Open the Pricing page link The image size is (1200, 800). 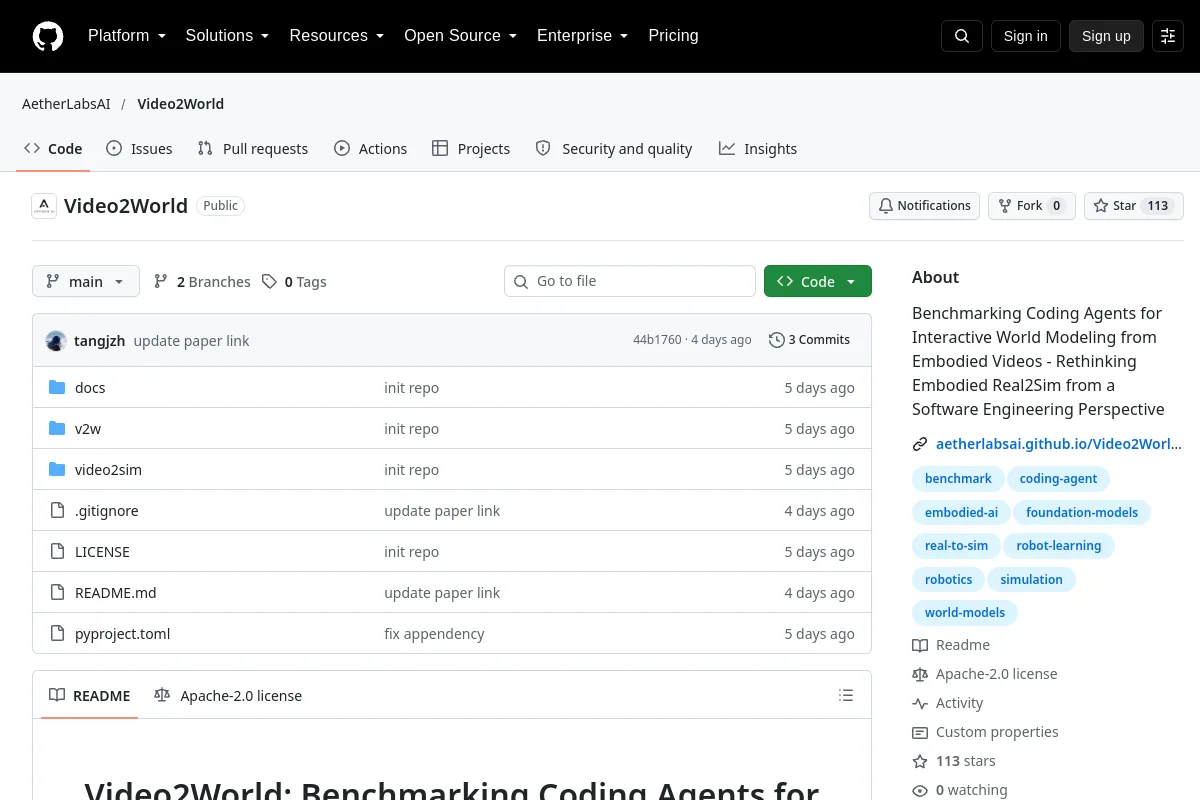click(673, 36)
